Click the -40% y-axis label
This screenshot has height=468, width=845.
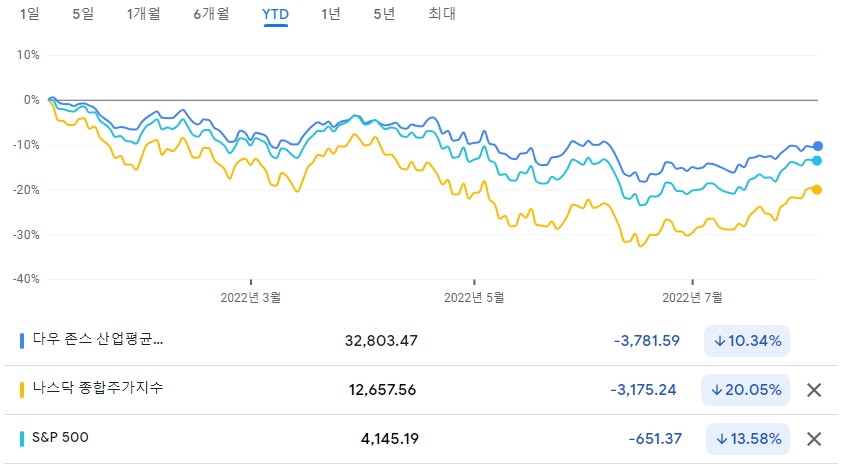(x=26, y=279)
